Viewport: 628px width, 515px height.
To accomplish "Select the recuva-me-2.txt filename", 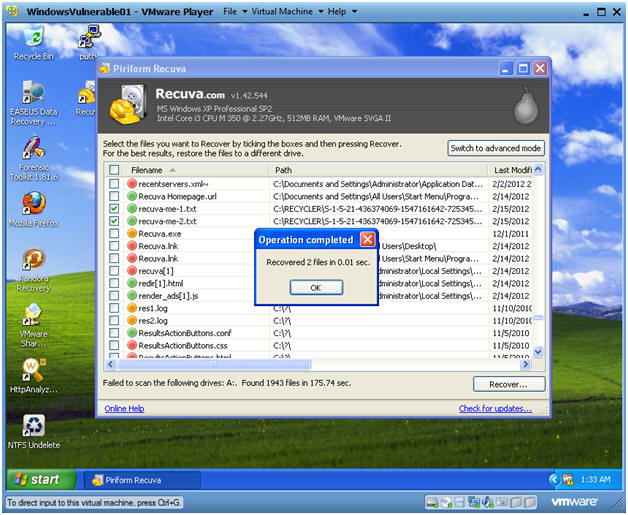I will (167, 221).
